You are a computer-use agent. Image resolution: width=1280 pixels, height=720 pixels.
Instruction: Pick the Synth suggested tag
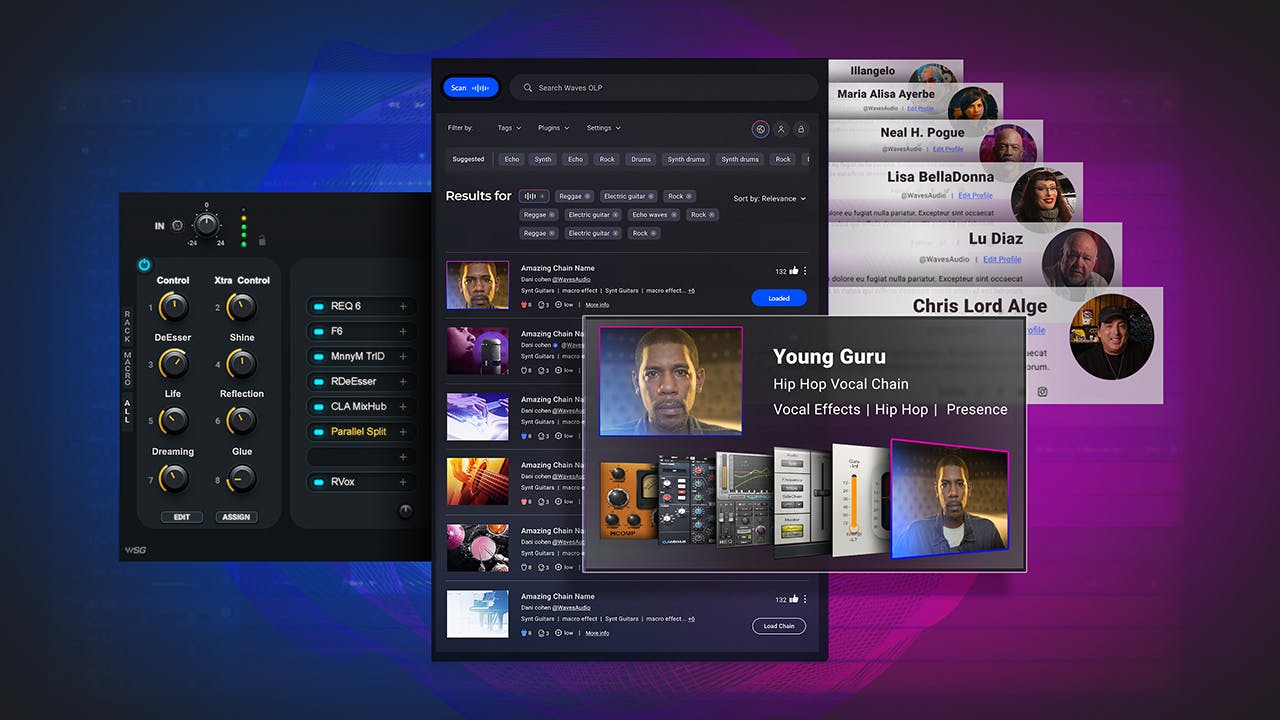(543, 159)
